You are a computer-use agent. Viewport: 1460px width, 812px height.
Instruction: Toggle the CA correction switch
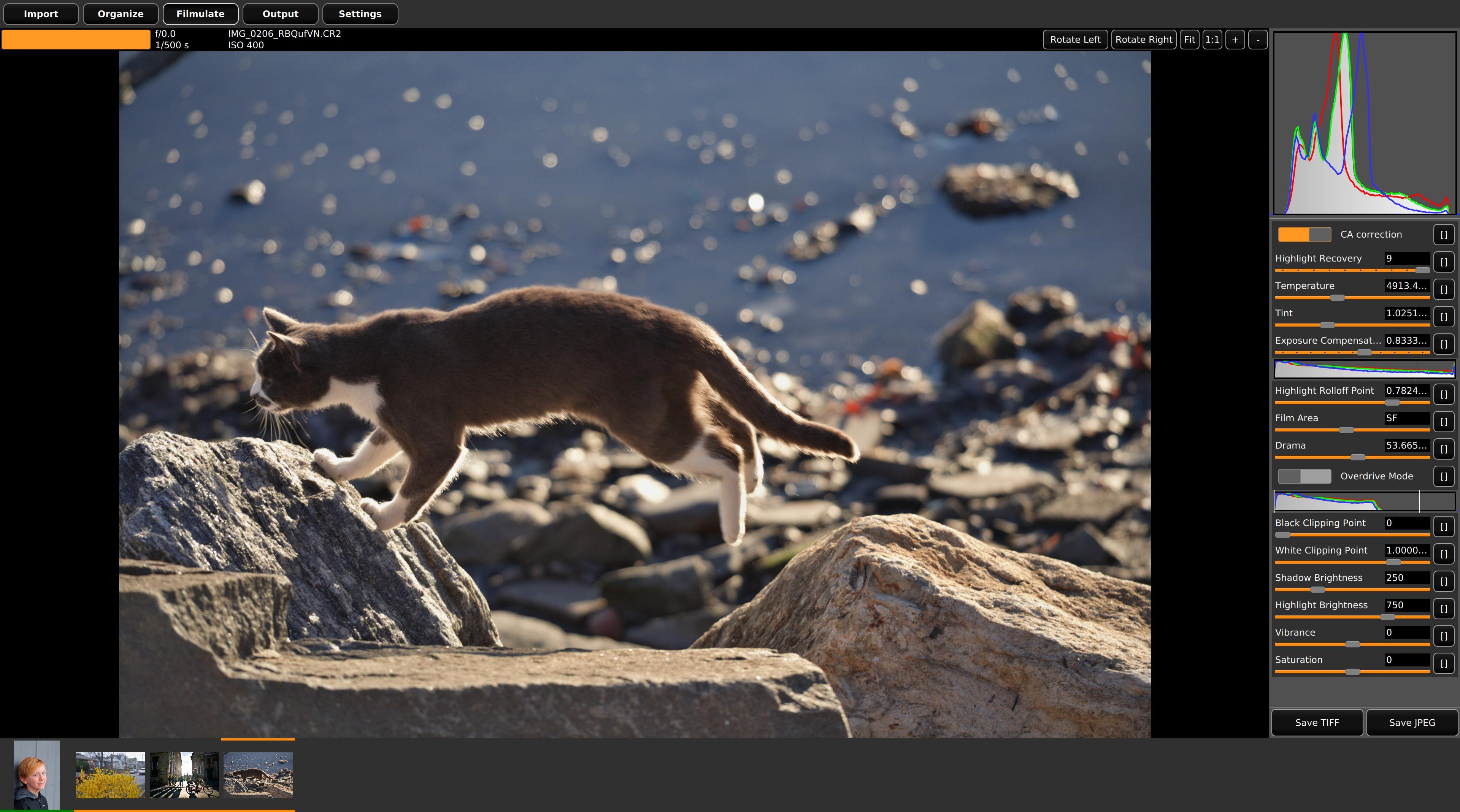(1304, 235)
